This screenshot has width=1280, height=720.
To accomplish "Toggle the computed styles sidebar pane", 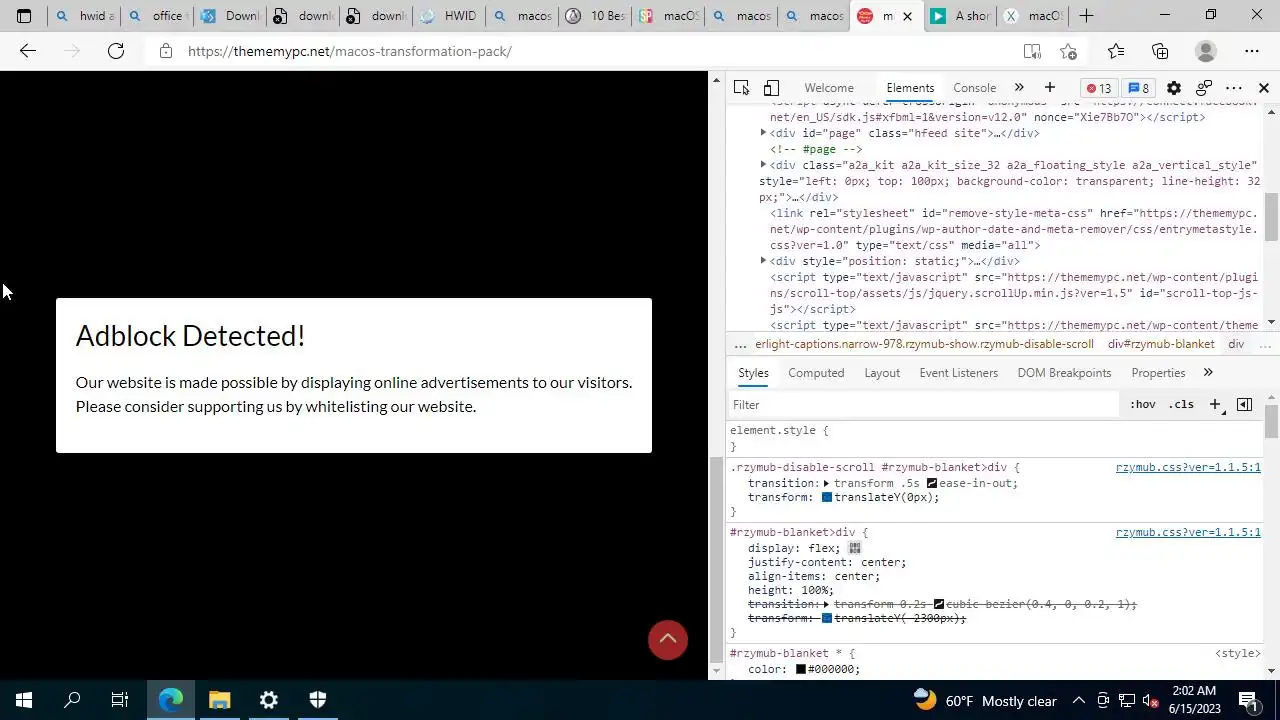I will click(1244, 404).
